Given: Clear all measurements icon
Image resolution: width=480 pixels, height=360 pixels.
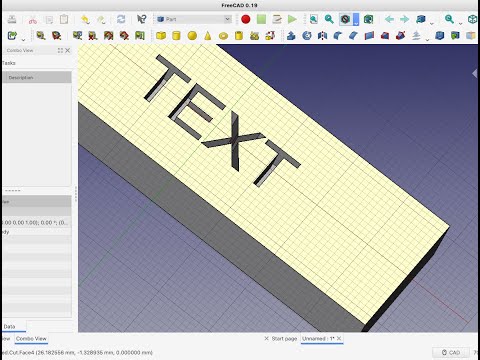Looking at the screenshot, I should point(93,35).
